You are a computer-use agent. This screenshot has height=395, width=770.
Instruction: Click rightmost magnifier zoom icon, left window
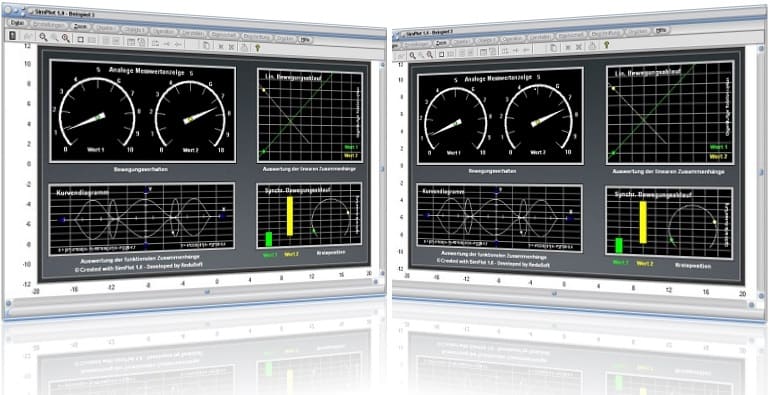tap(65, 38)
